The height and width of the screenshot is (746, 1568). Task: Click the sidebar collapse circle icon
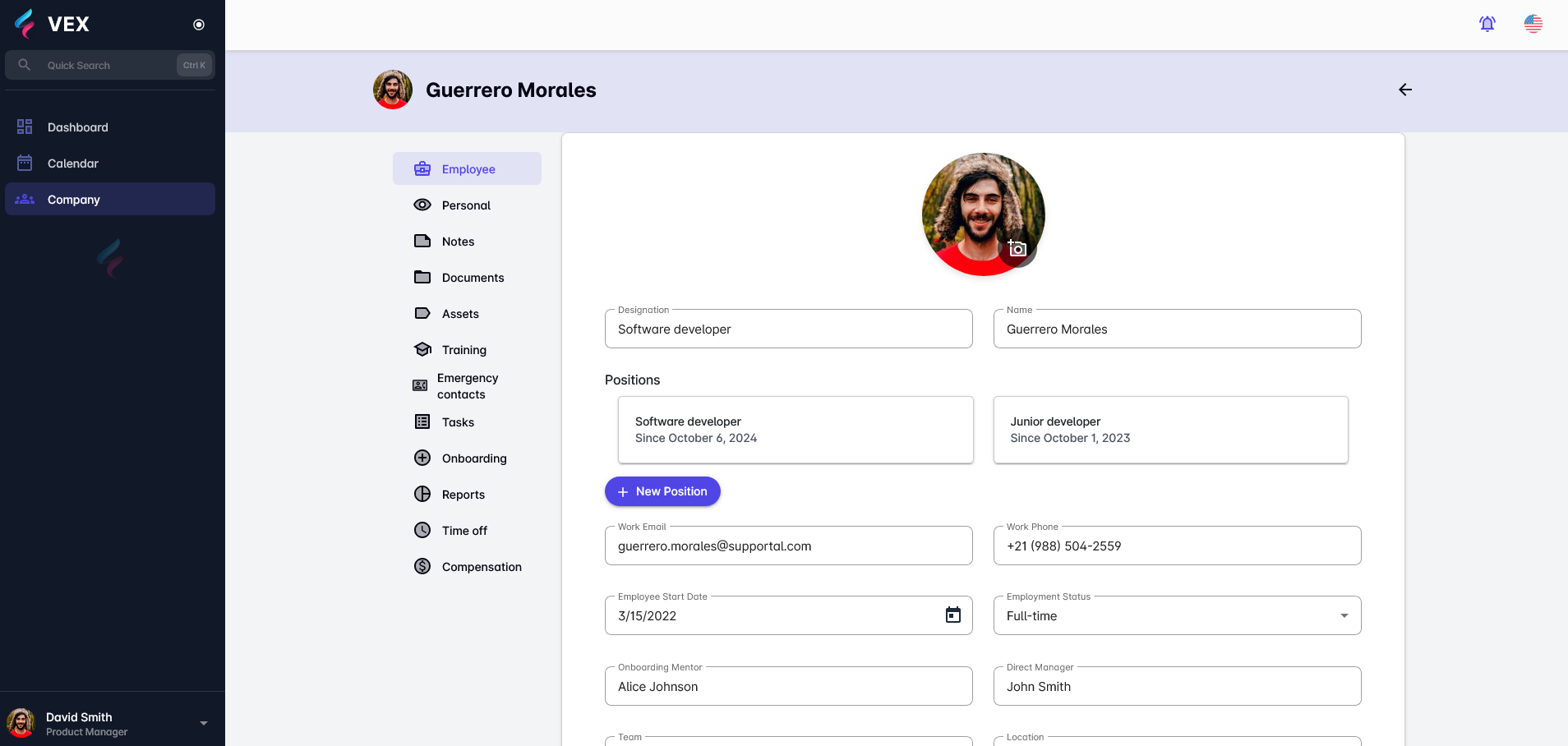[198, 25]
